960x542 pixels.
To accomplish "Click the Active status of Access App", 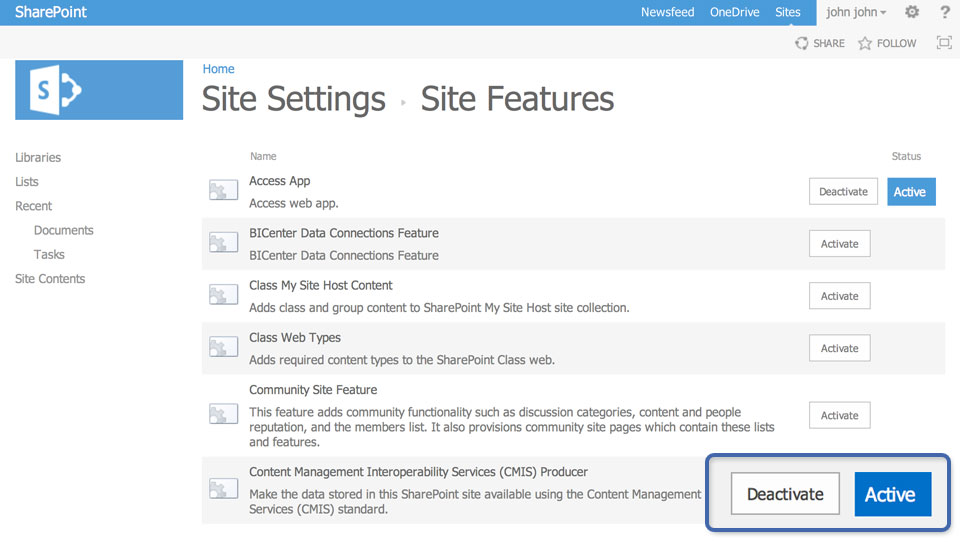I will (x=911, y=192).
